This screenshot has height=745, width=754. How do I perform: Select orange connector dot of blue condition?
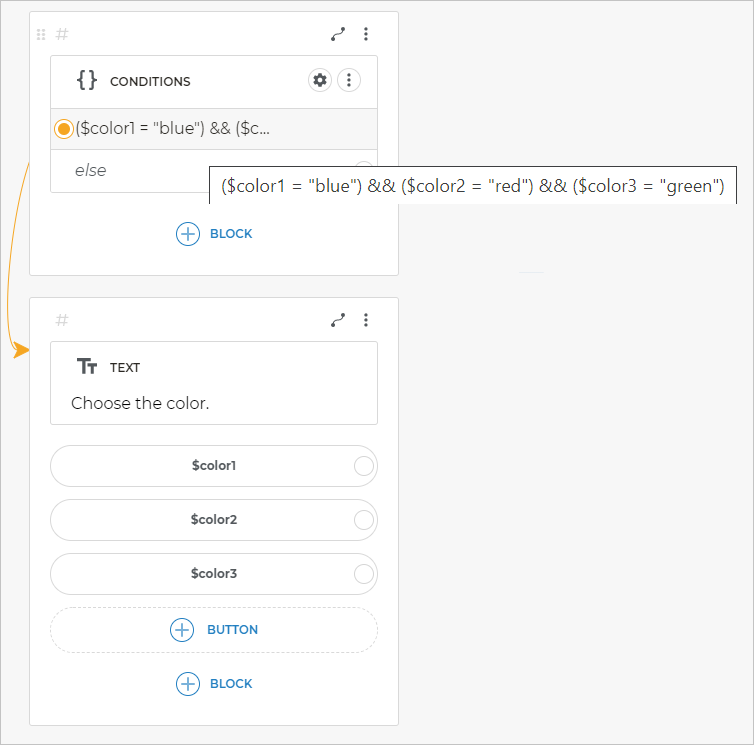click(64, 129)
